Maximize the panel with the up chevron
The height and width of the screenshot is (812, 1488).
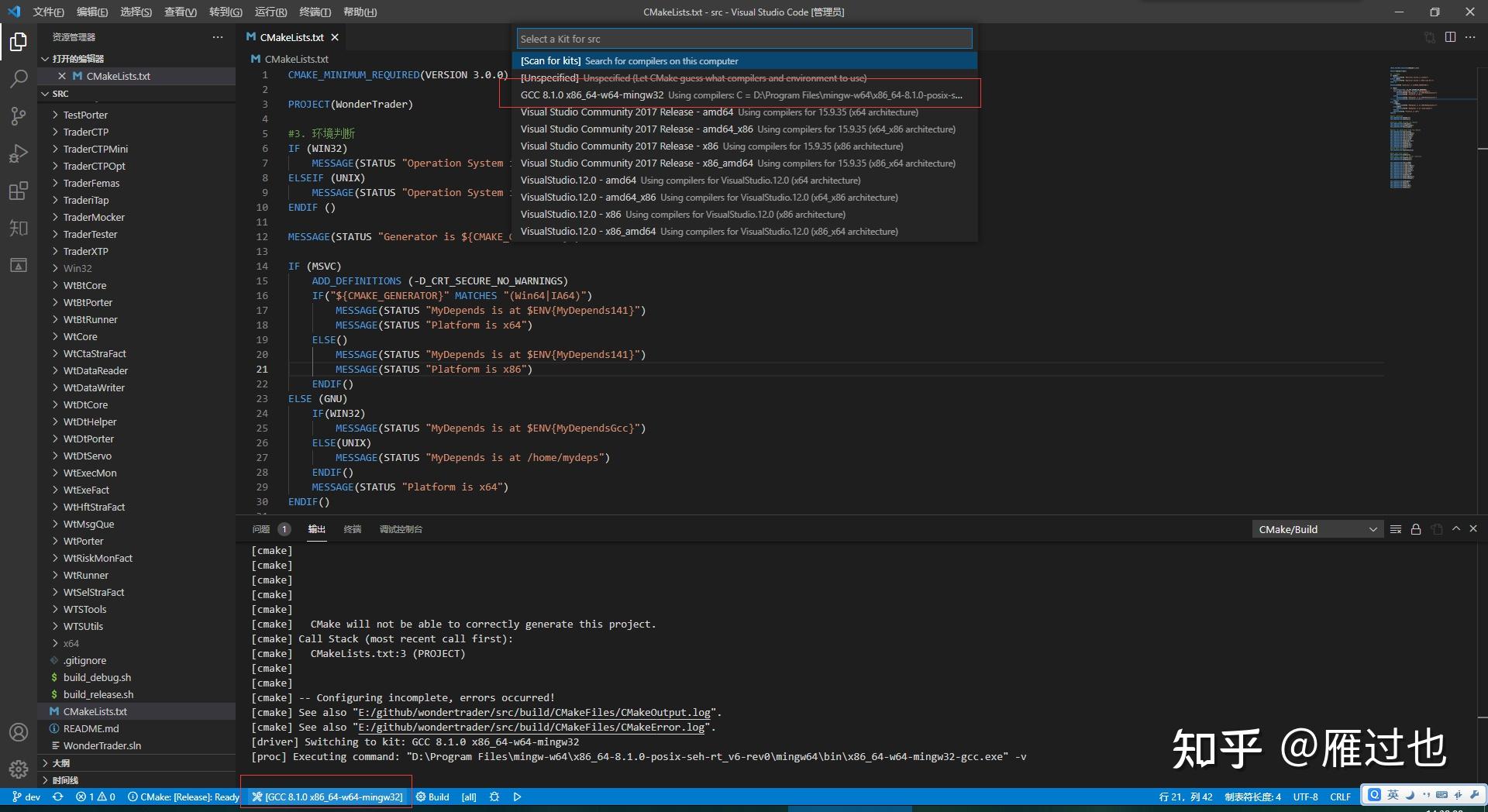click(x=1456, y=528)
